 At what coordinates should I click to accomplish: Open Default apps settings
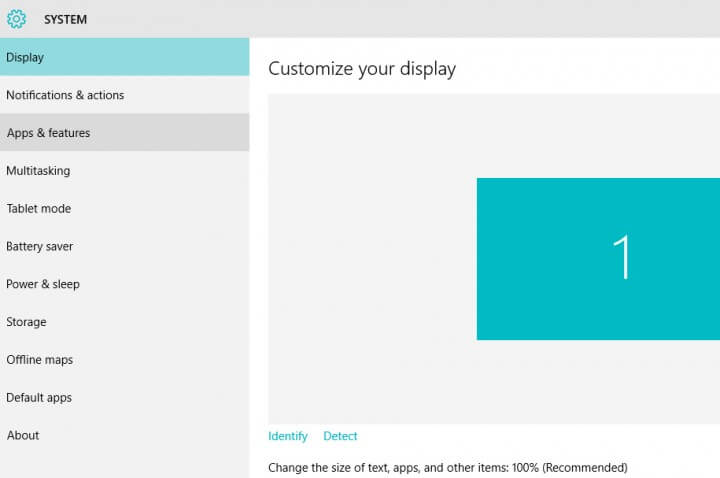coord(124,397)
